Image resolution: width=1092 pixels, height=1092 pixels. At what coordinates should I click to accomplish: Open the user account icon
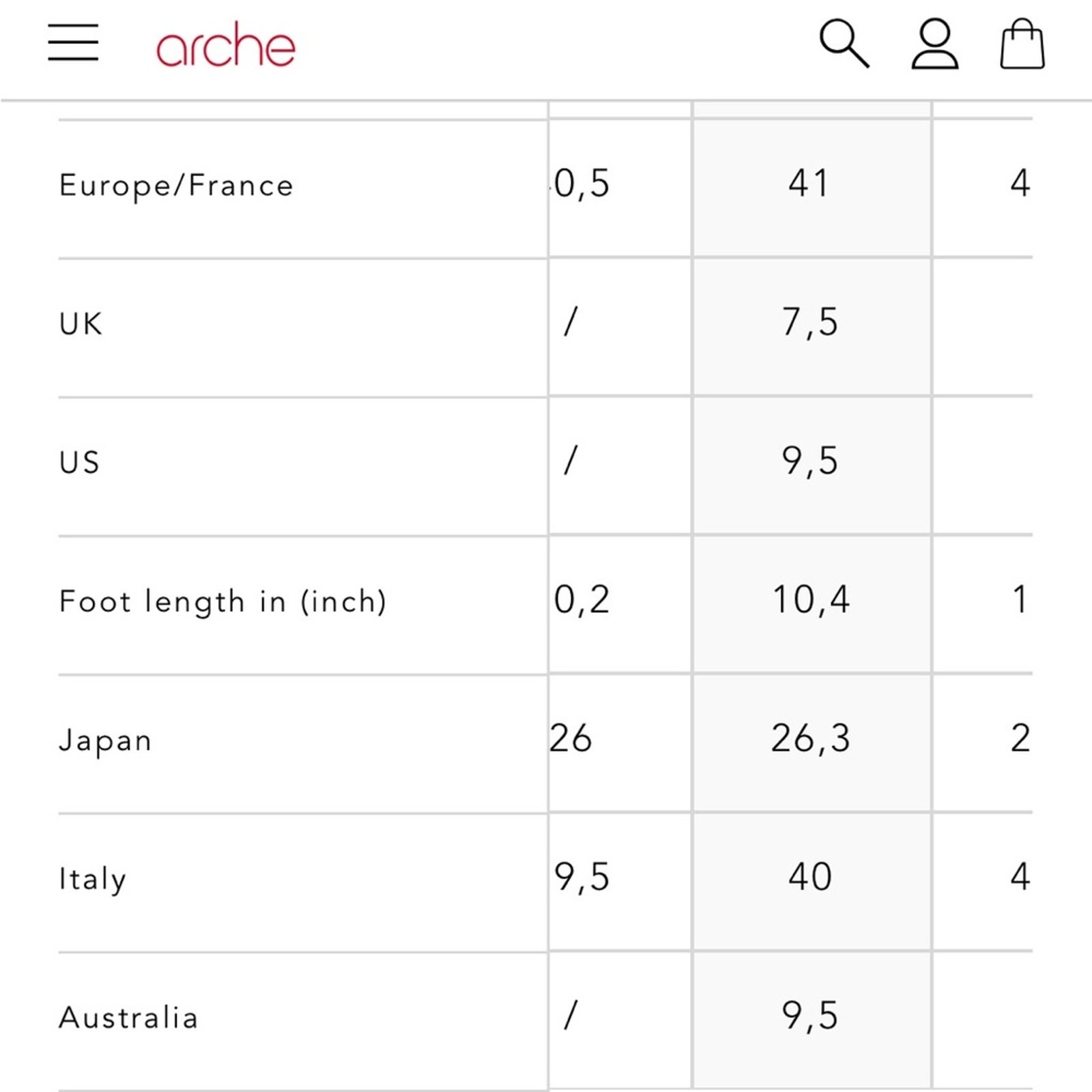coord(934,44)
